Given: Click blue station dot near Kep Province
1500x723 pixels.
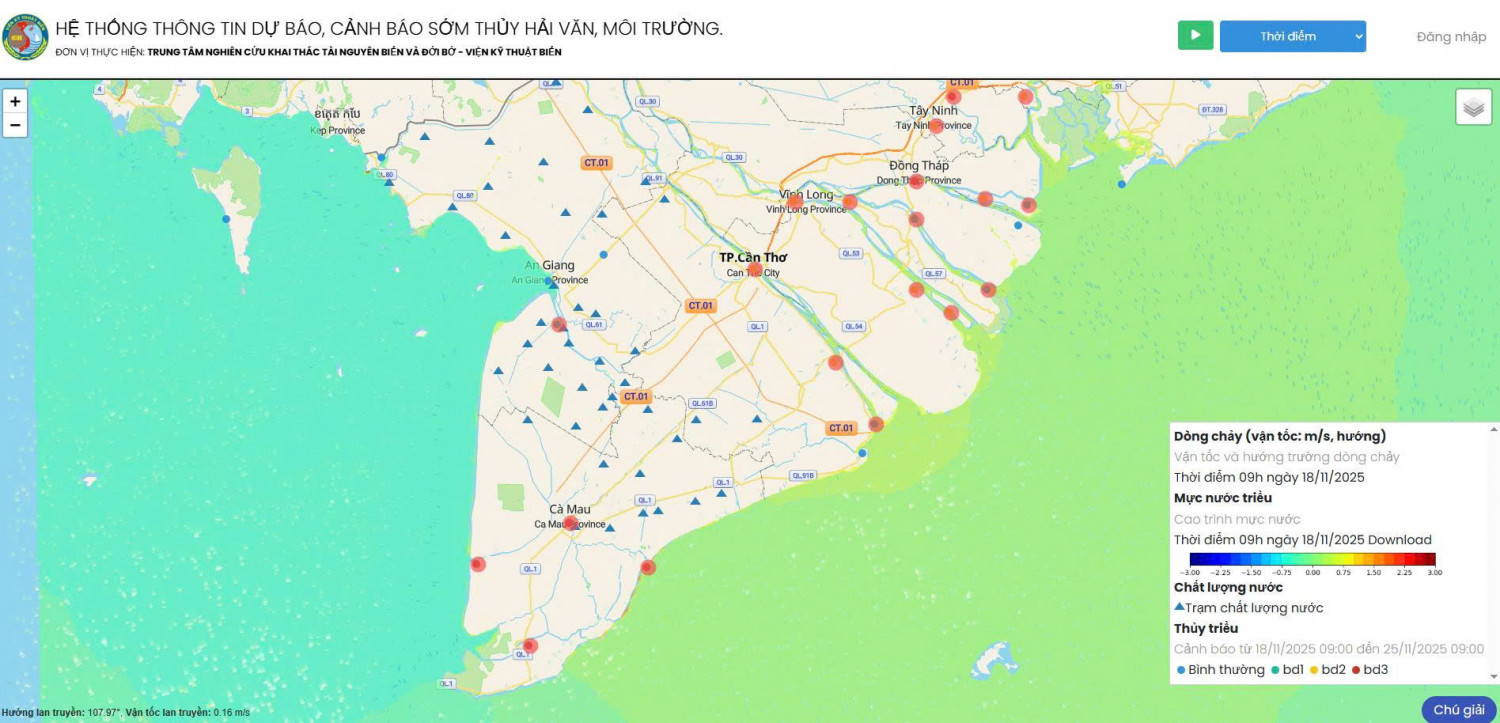Looking at the screenshot, I should click(x=381, y=157).
